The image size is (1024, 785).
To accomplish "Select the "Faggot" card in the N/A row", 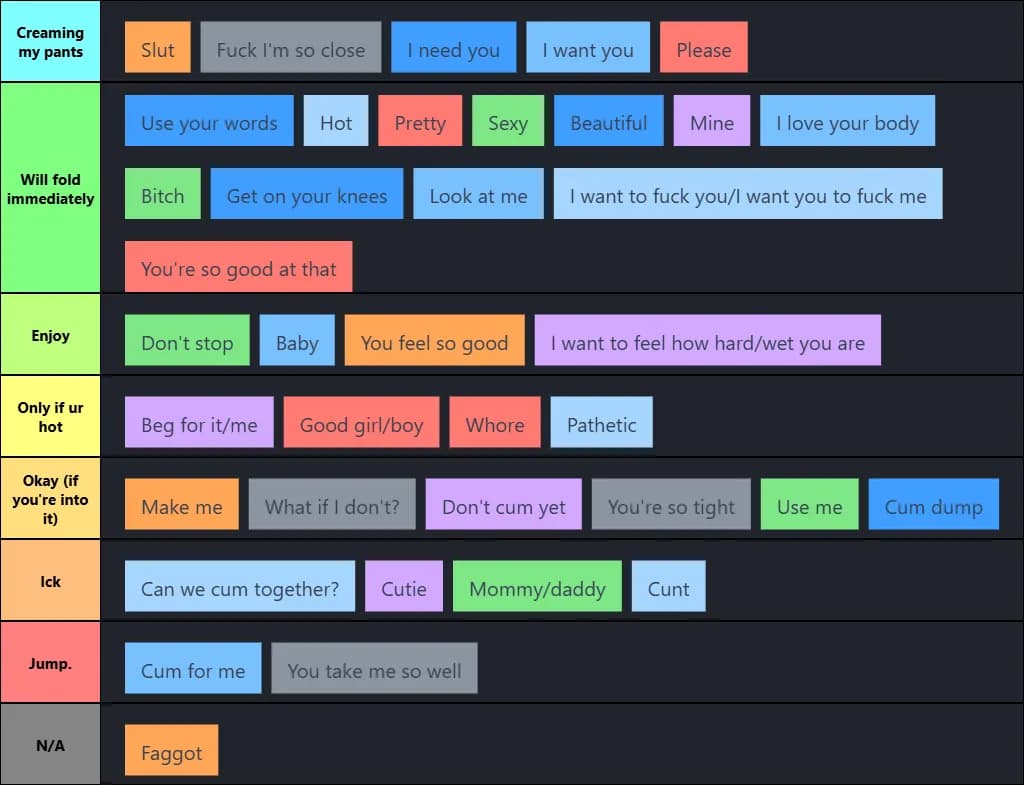I will point(171,750).
